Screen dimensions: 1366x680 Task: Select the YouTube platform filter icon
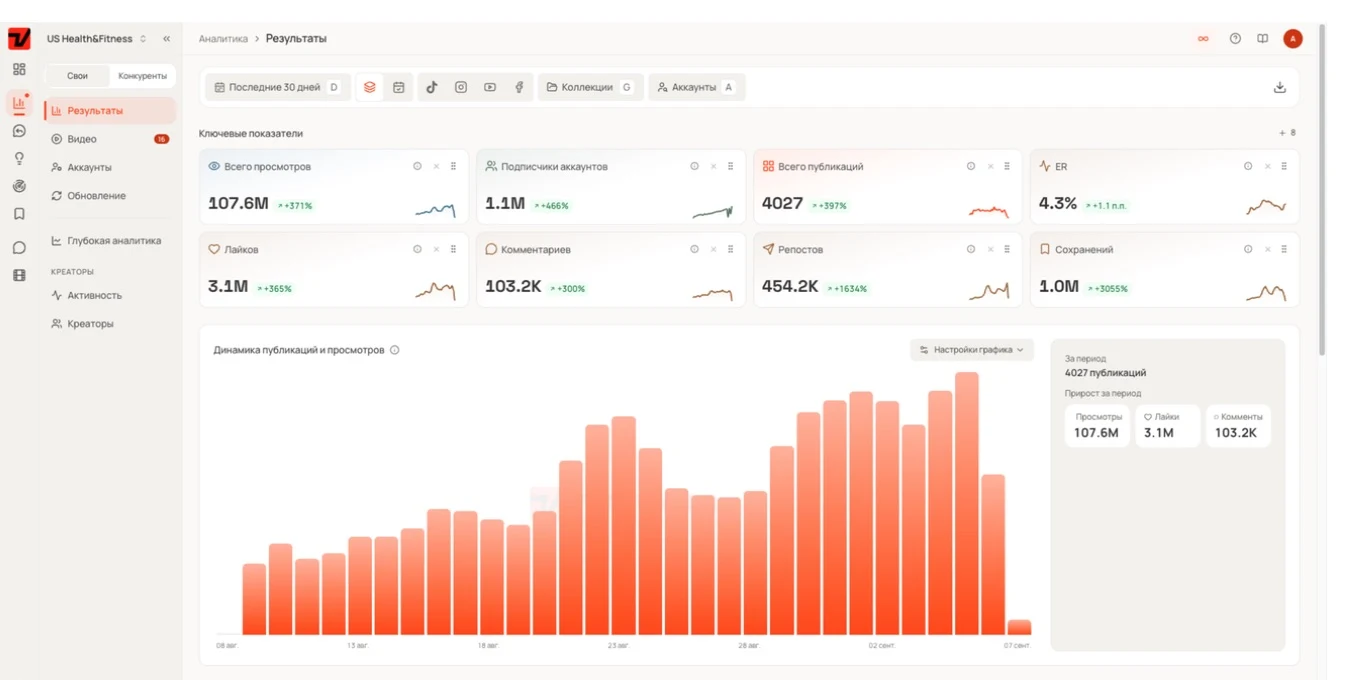coord(490,87)
